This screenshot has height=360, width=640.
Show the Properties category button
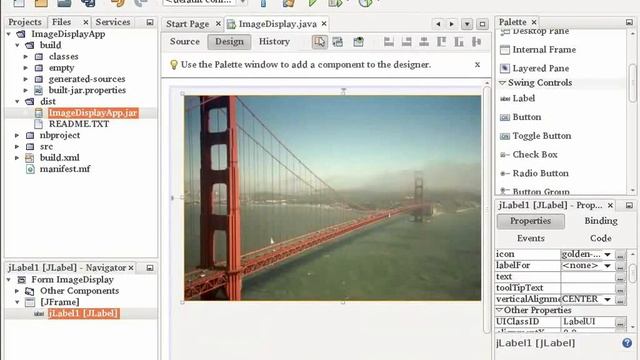(x=531, y=221)
